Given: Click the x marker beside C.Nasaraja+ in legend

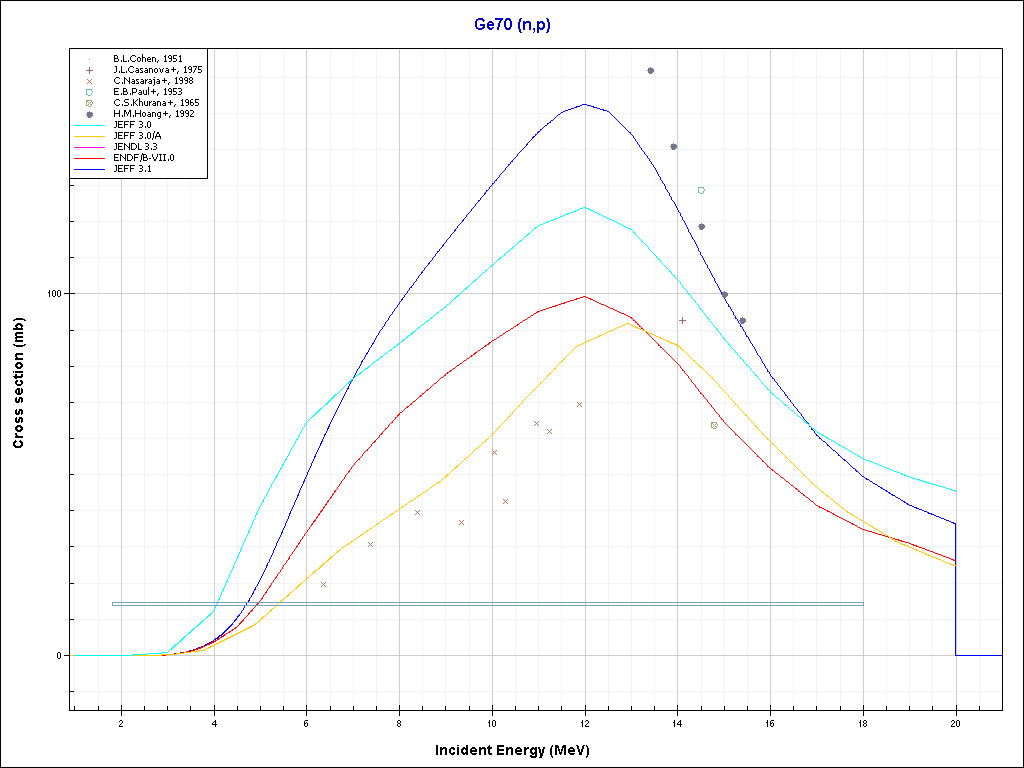Looking at the screenshot, I should pyautogui.click(x=90, y=80).
